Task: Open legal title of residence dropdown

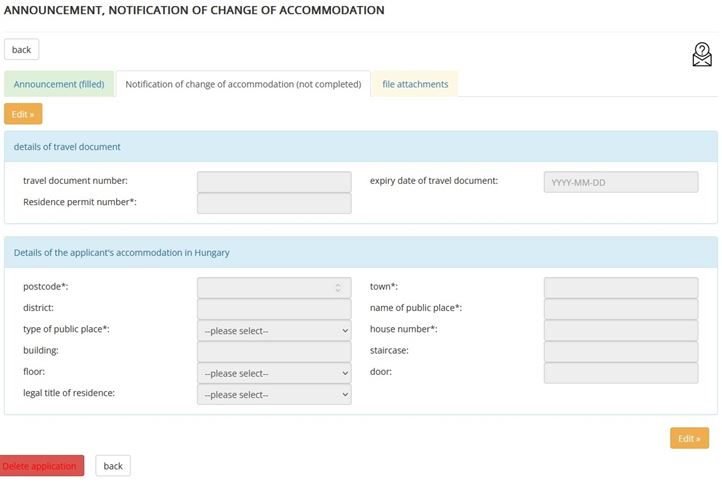Action: (x=274, y=395)
